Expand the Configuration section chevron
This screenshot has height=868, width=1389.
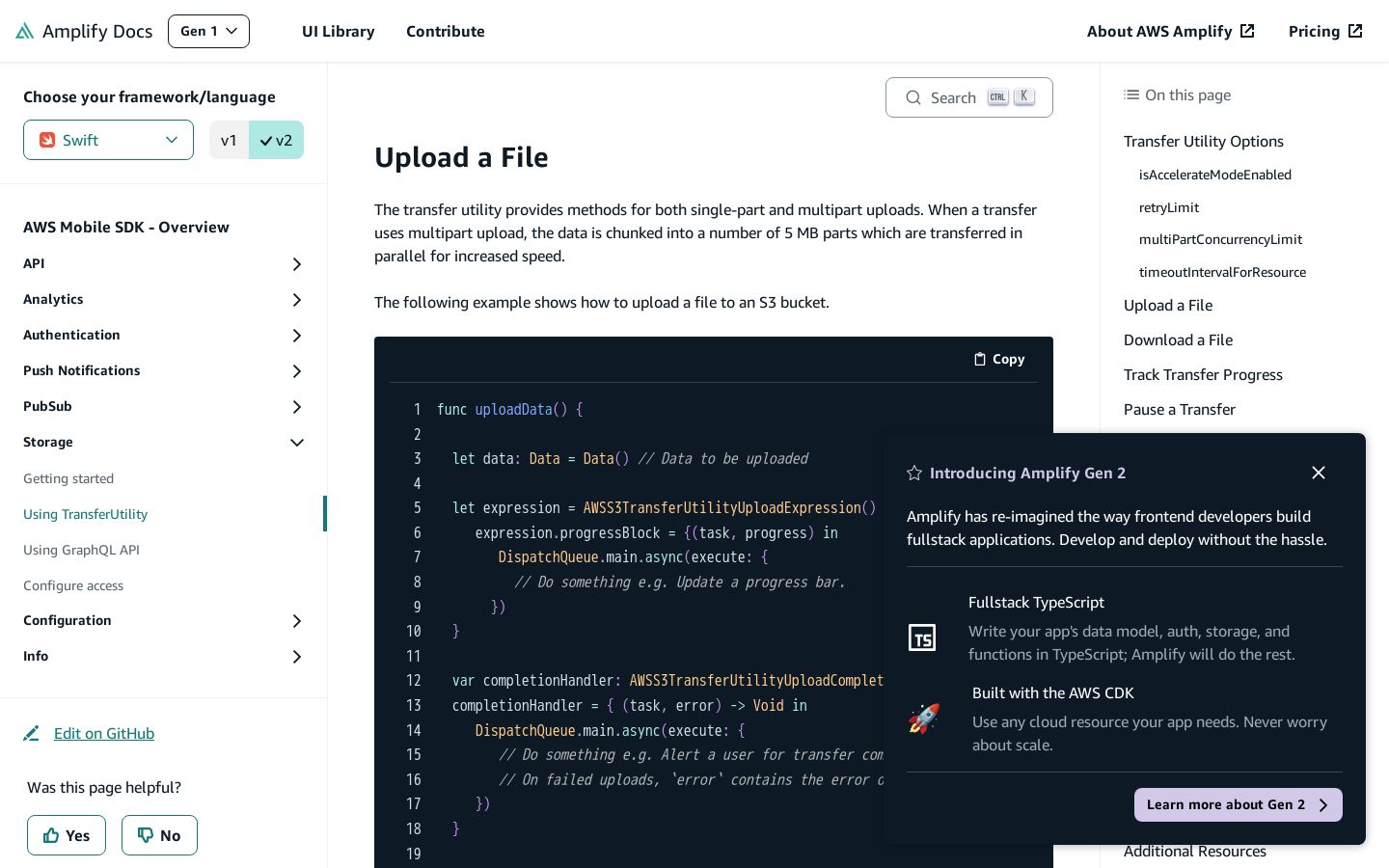pyautogui.click(x=297, y=621)
